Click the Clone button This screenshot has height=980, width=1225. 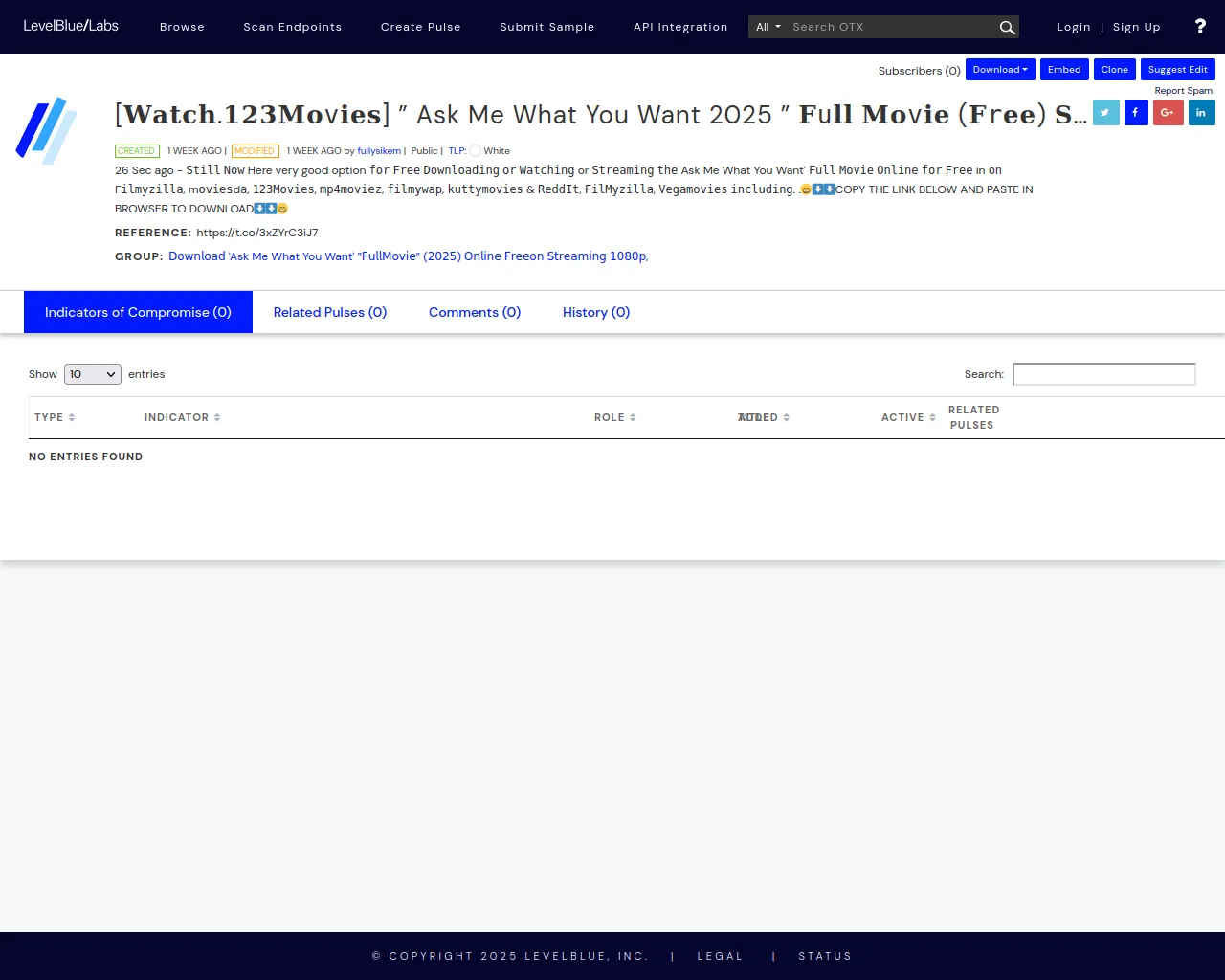[x=1114, y=70]
